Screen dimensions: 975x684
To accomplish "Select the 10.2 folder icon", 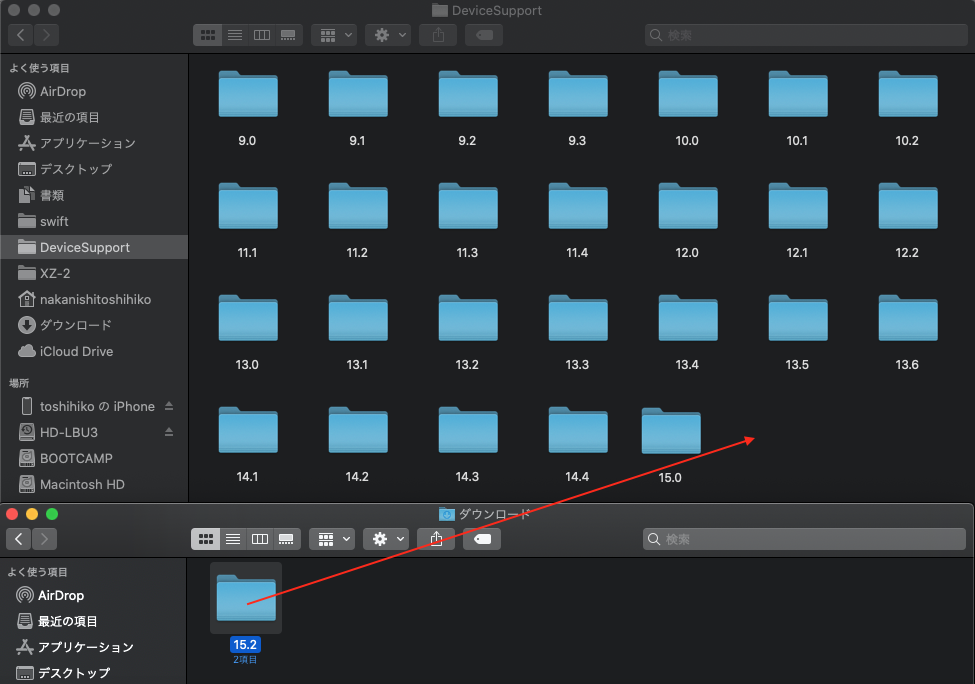I will point(908,94).
